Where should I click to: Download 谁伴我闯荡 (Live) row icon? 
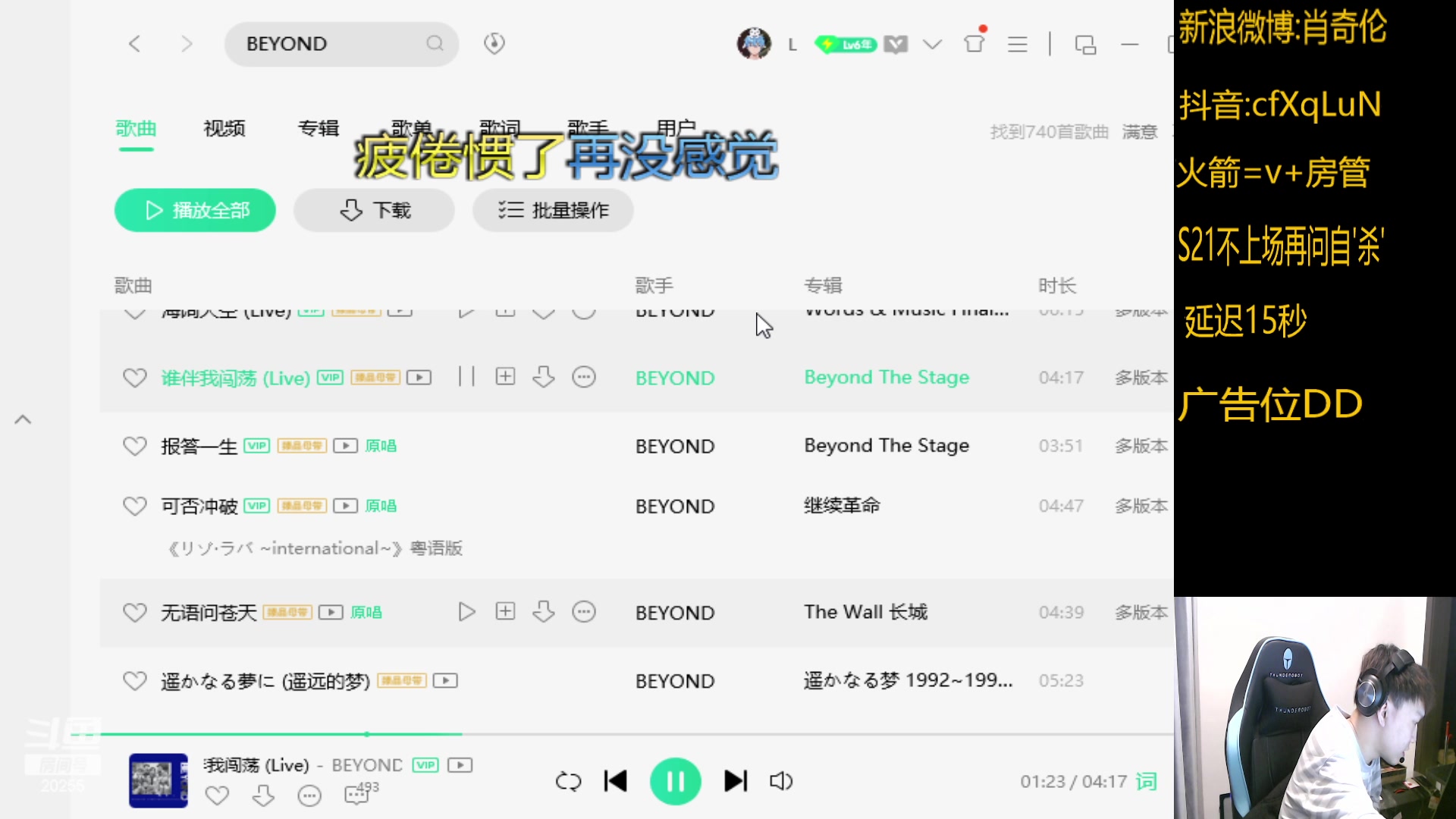[544, 377]
